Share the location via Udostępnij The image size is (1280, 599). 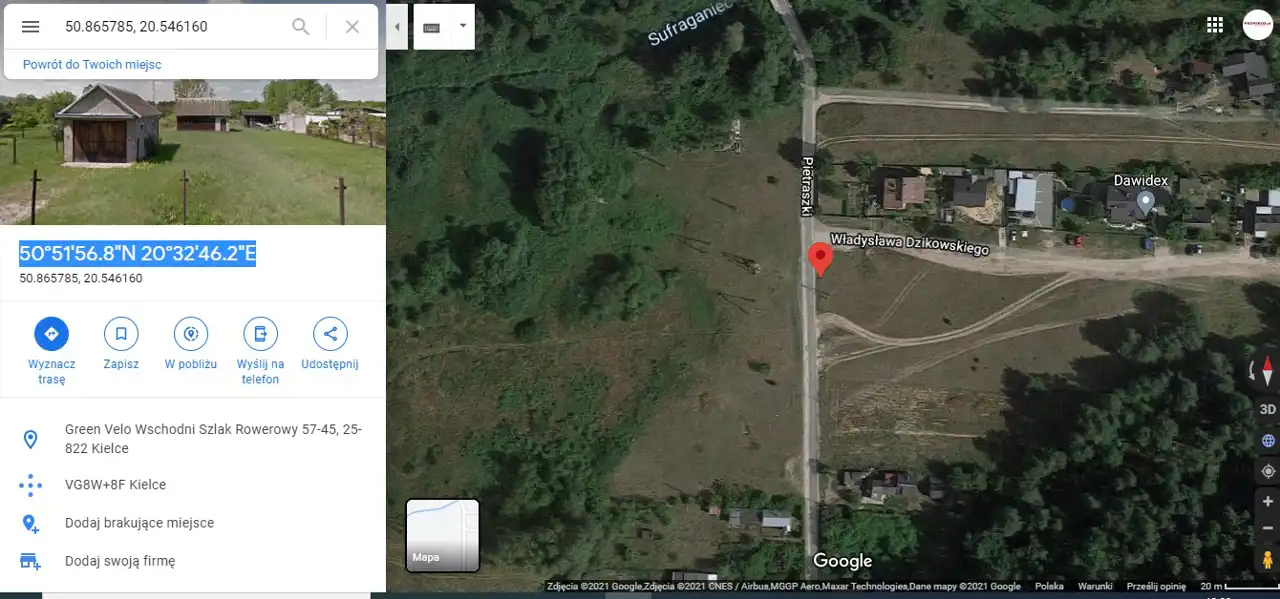point(330,334)
